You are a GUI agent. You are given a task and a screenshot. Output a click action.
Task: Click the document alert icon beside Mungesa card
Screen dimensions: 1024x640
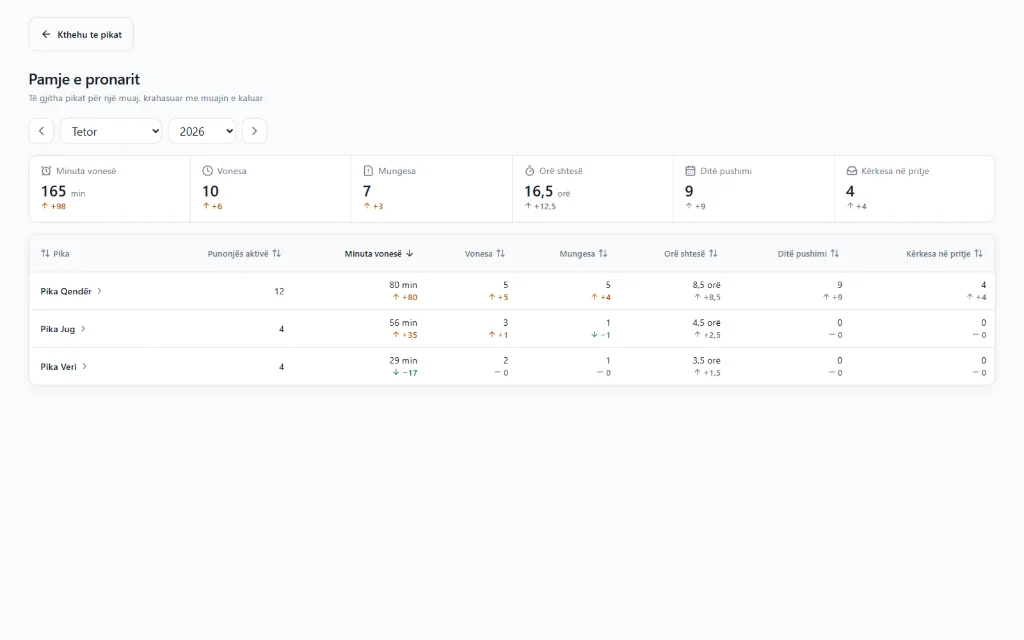coord(368,171)
